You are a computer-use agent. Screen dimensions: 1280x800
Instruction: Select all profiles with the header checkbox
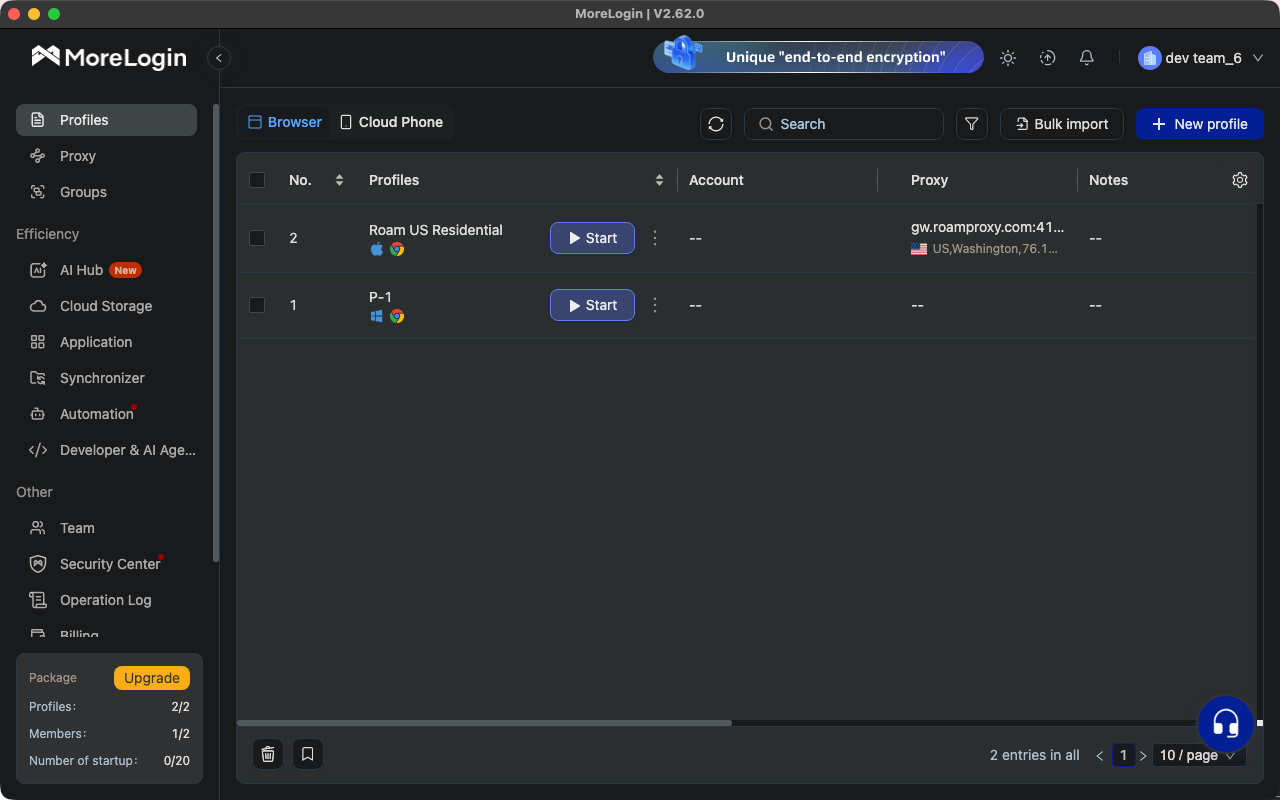click(257, 180)
